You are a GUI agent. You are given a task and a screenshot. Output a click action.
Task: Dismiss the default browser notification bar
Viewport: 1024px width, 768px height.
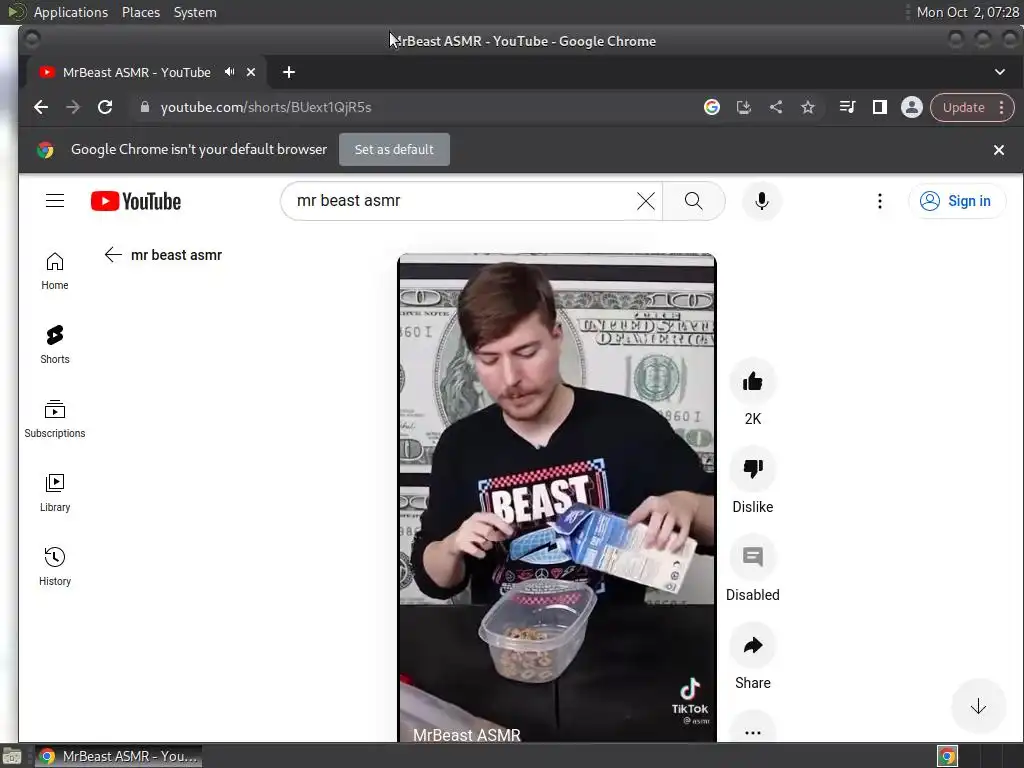coord(999,150)
